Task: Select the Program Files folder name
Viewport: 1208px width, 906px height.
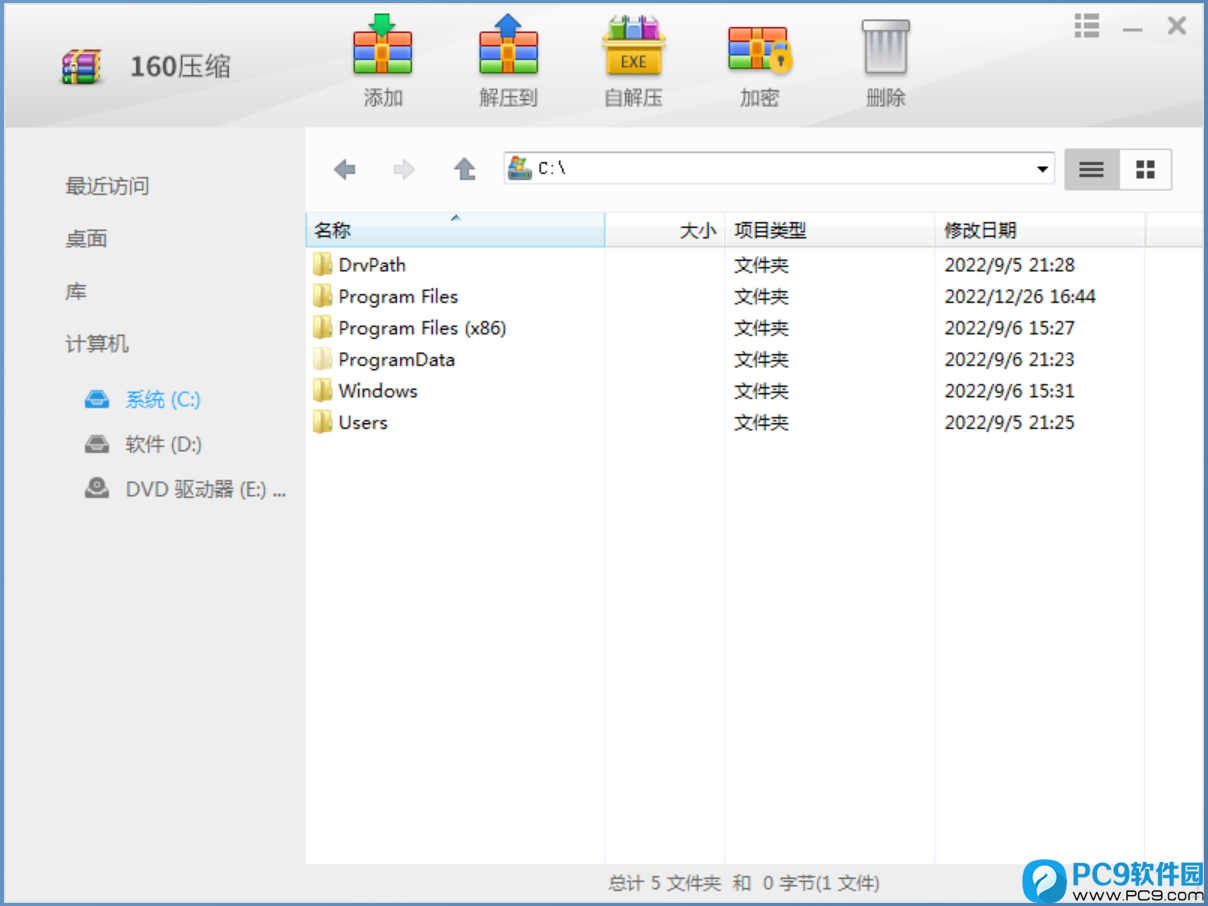Action: coord(398,297)
